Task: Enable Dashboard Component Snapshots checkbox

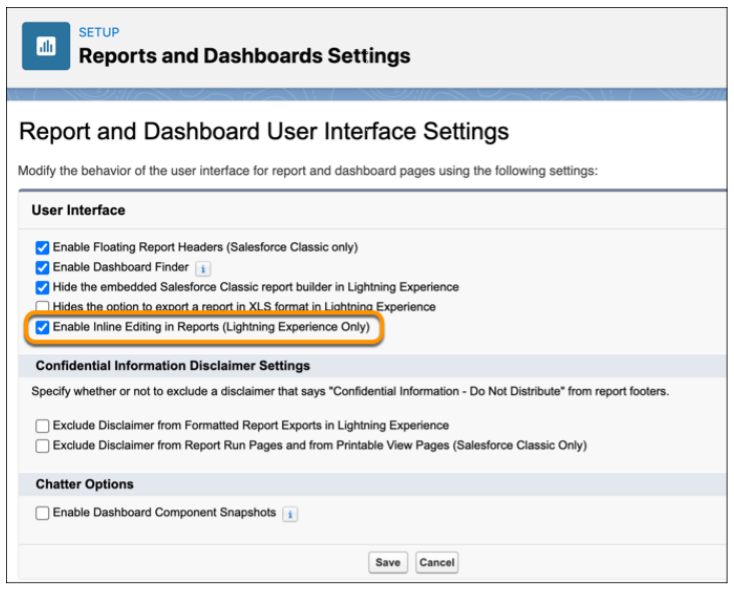Action: tap(42, 513)
